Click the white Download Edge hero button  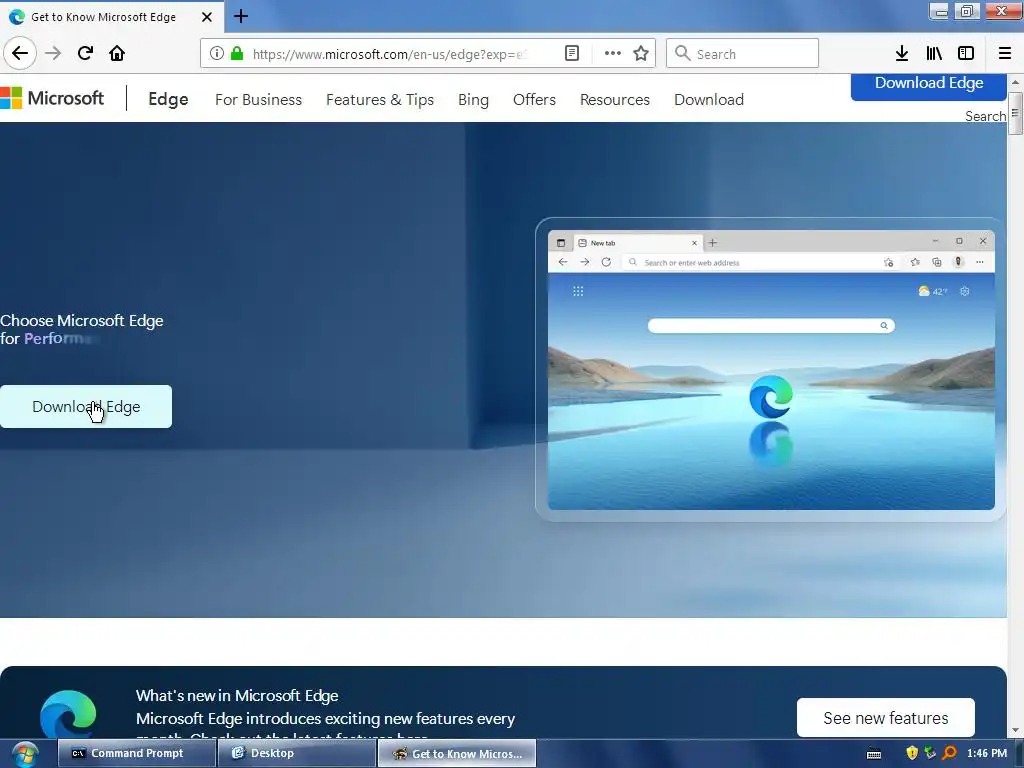tap(86, 407)
